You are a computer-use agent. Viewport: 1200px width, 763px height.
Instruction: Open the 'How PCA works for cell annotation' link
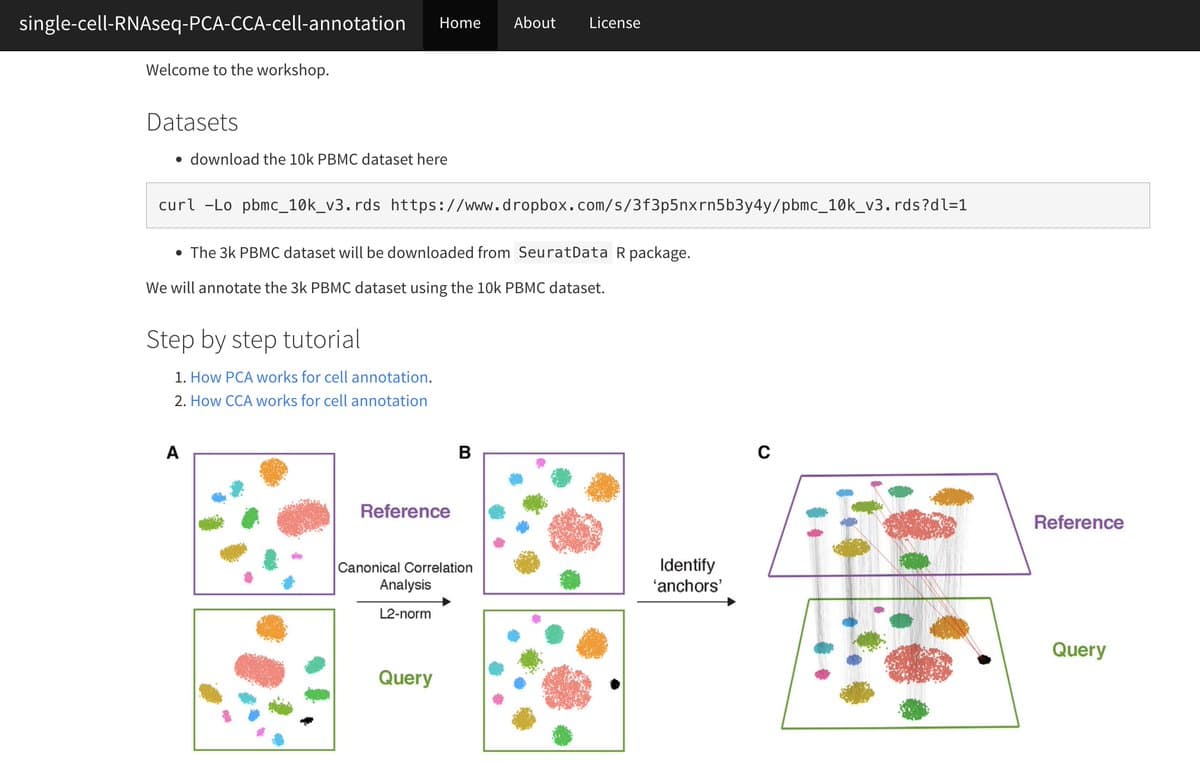pyautogui.click(x=310, y=377)
